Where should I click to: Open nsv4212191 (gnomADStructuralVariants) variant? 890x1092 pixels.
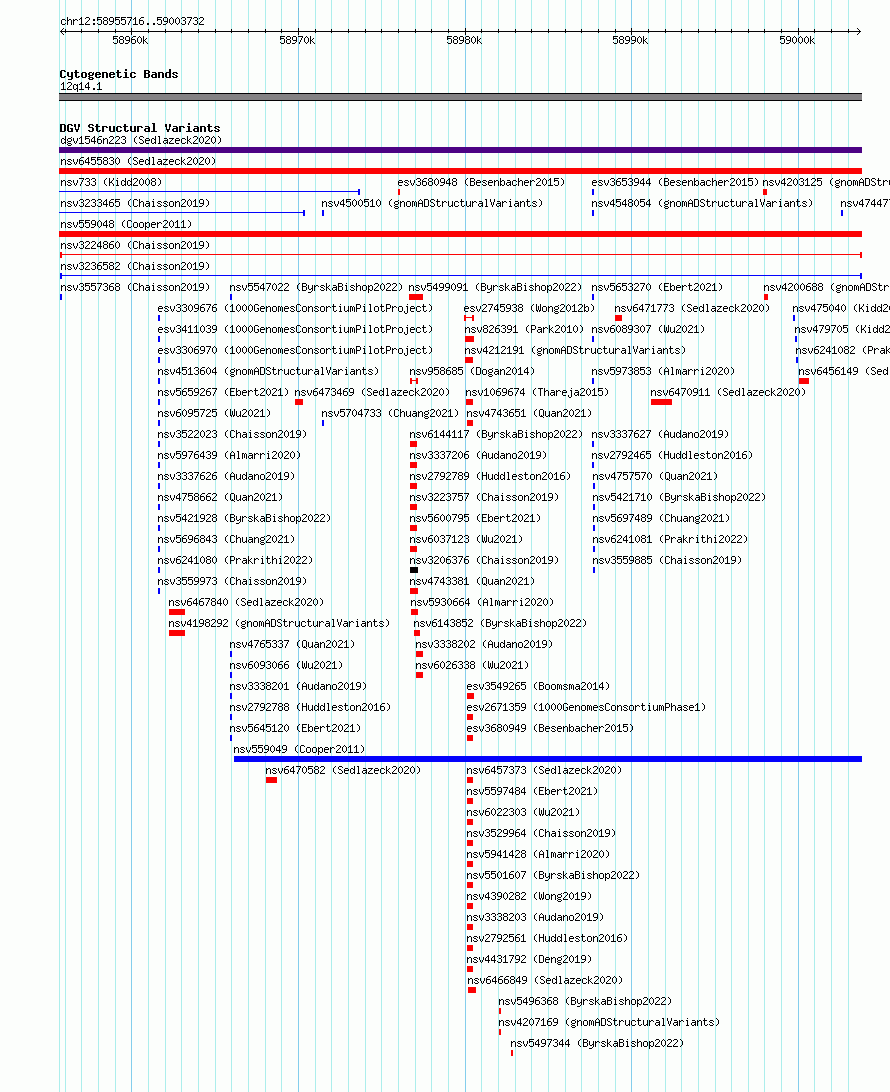point(575,350)
